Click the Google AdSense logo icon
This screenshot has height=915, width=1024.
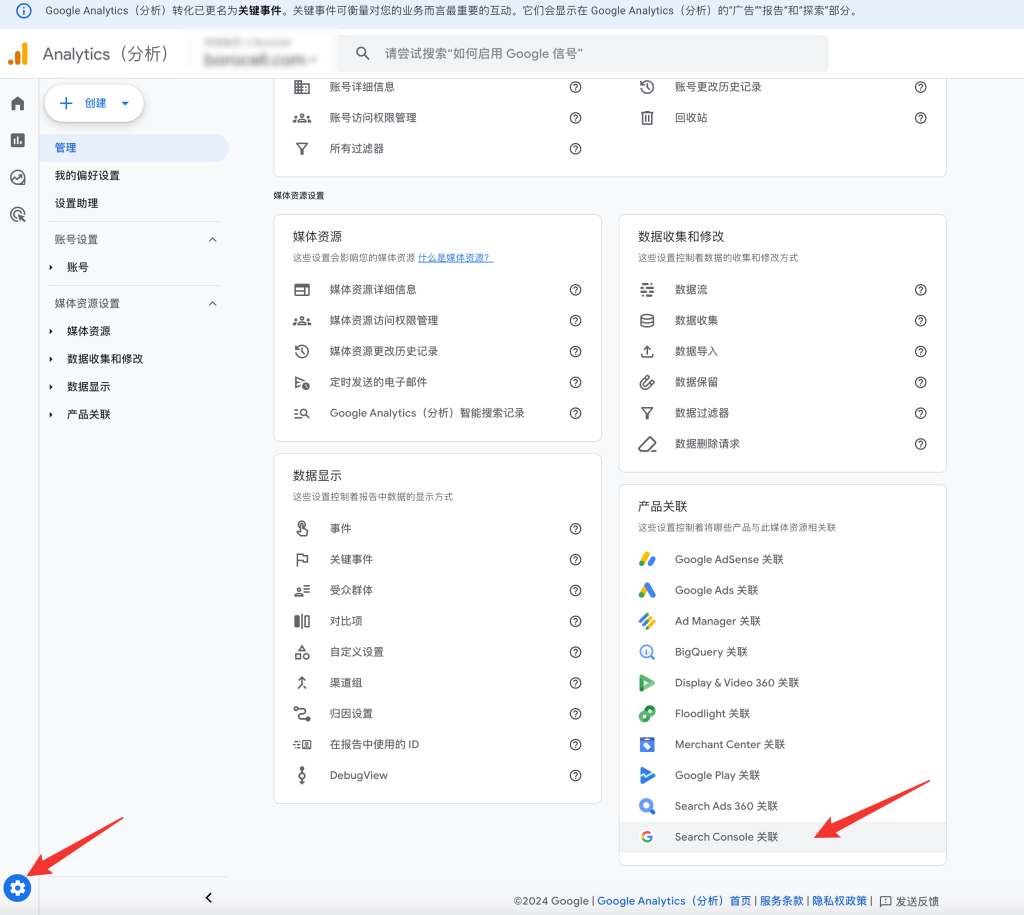[x=647, y=559]
